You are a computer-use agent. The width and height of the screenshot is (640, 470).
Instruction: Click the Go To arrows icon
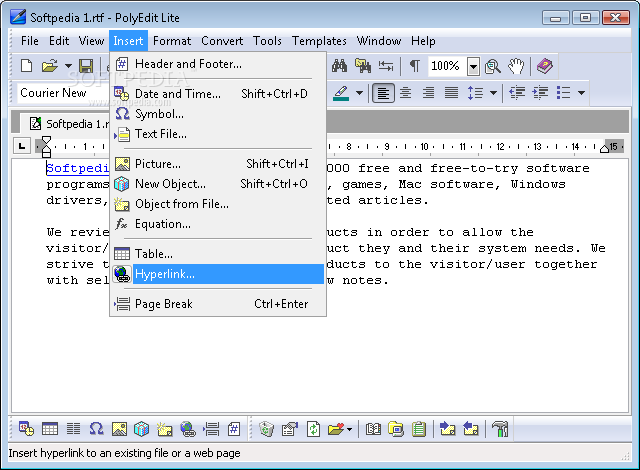click(386, 66)
